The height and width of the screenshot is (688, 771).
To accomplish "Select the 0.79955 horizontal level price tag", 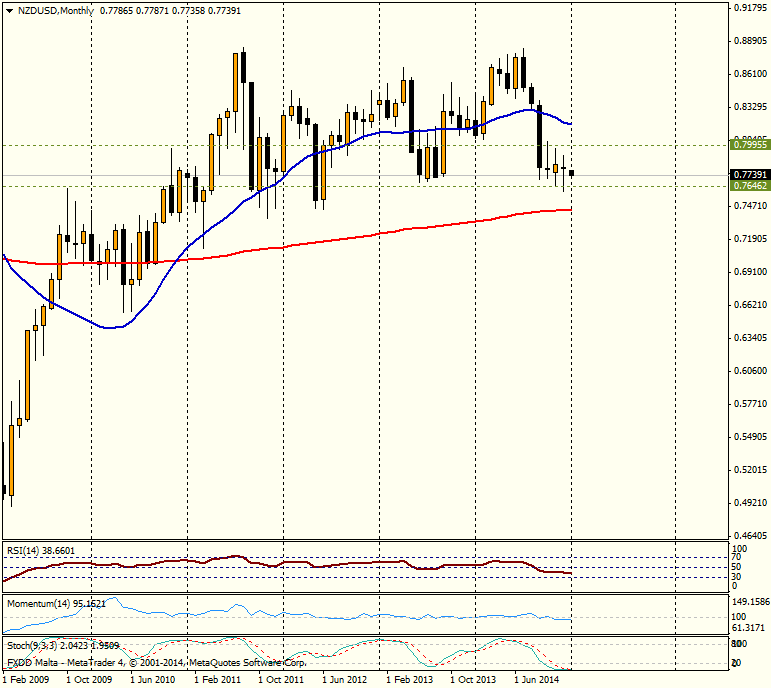I will (749, 145).
